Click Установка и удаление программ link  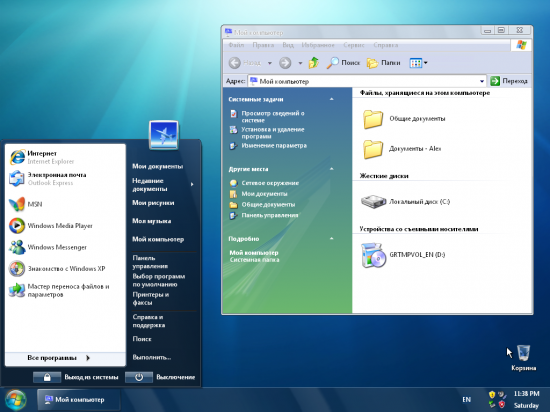273,133
